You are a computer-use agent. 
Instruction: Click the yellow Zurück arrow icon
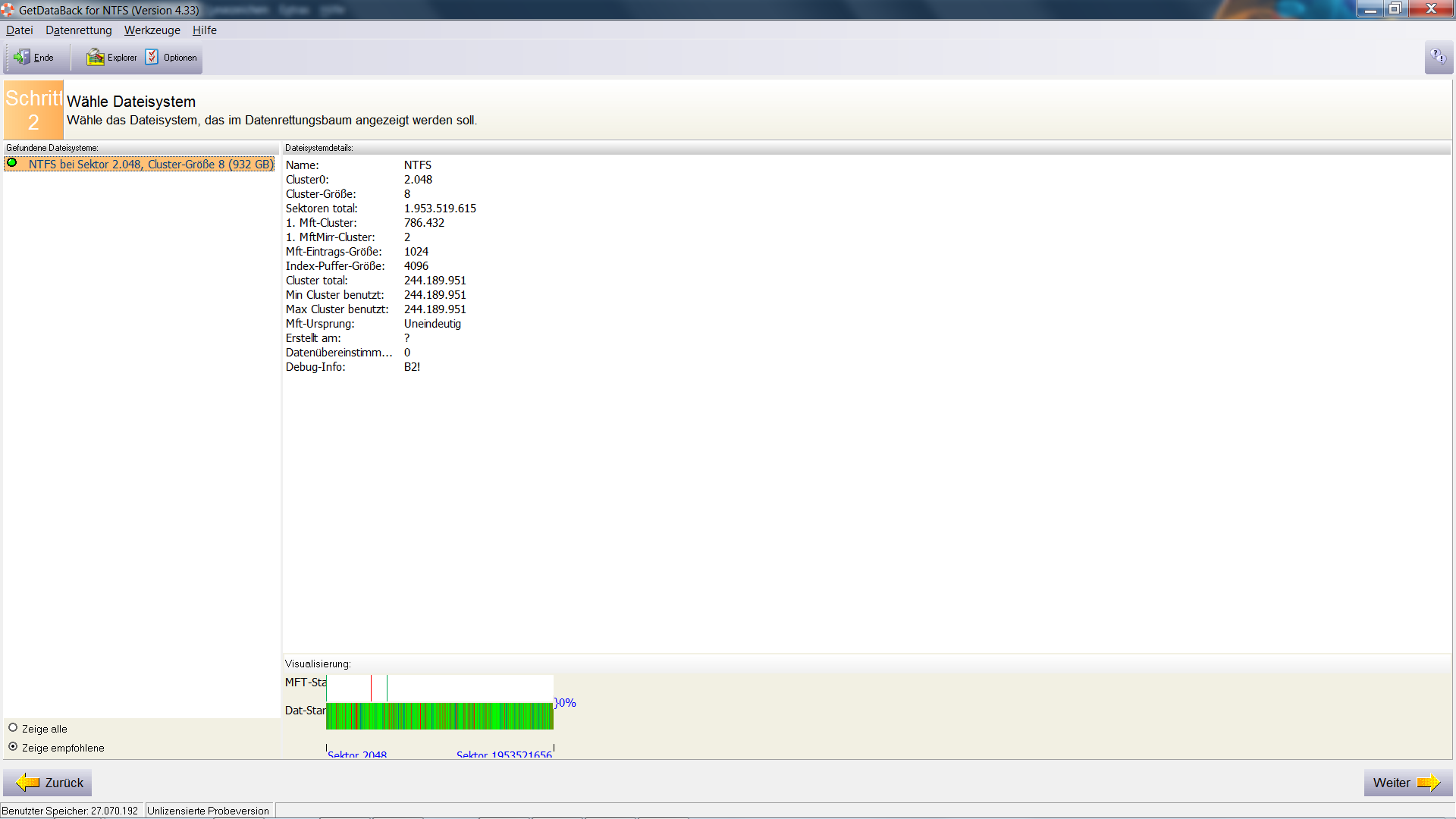coord(28,783)
